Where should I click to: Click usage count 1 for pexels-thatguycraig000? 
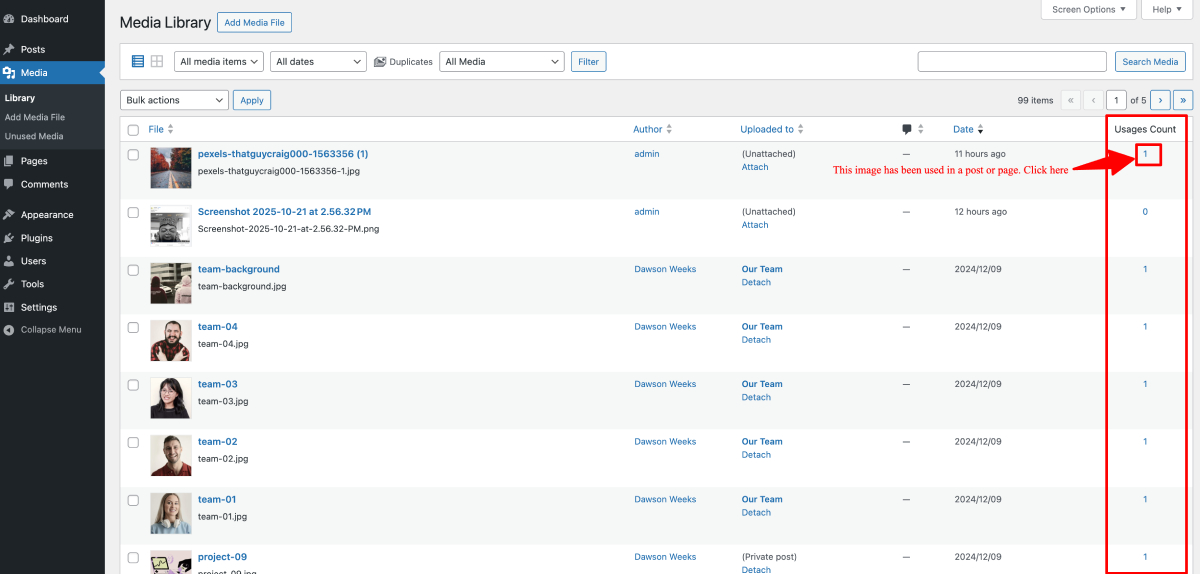pos(1146,154)
